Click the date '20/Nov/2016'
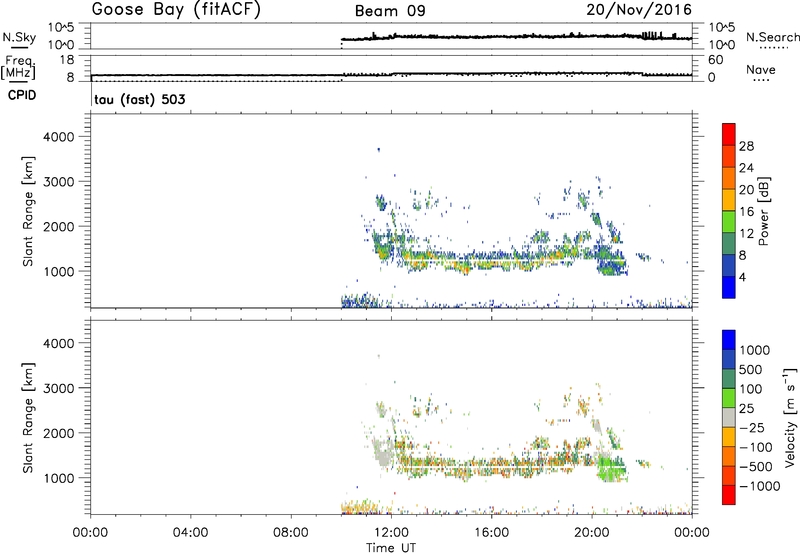The width and height of the screenshot is (800, 554). click(639, 10)
